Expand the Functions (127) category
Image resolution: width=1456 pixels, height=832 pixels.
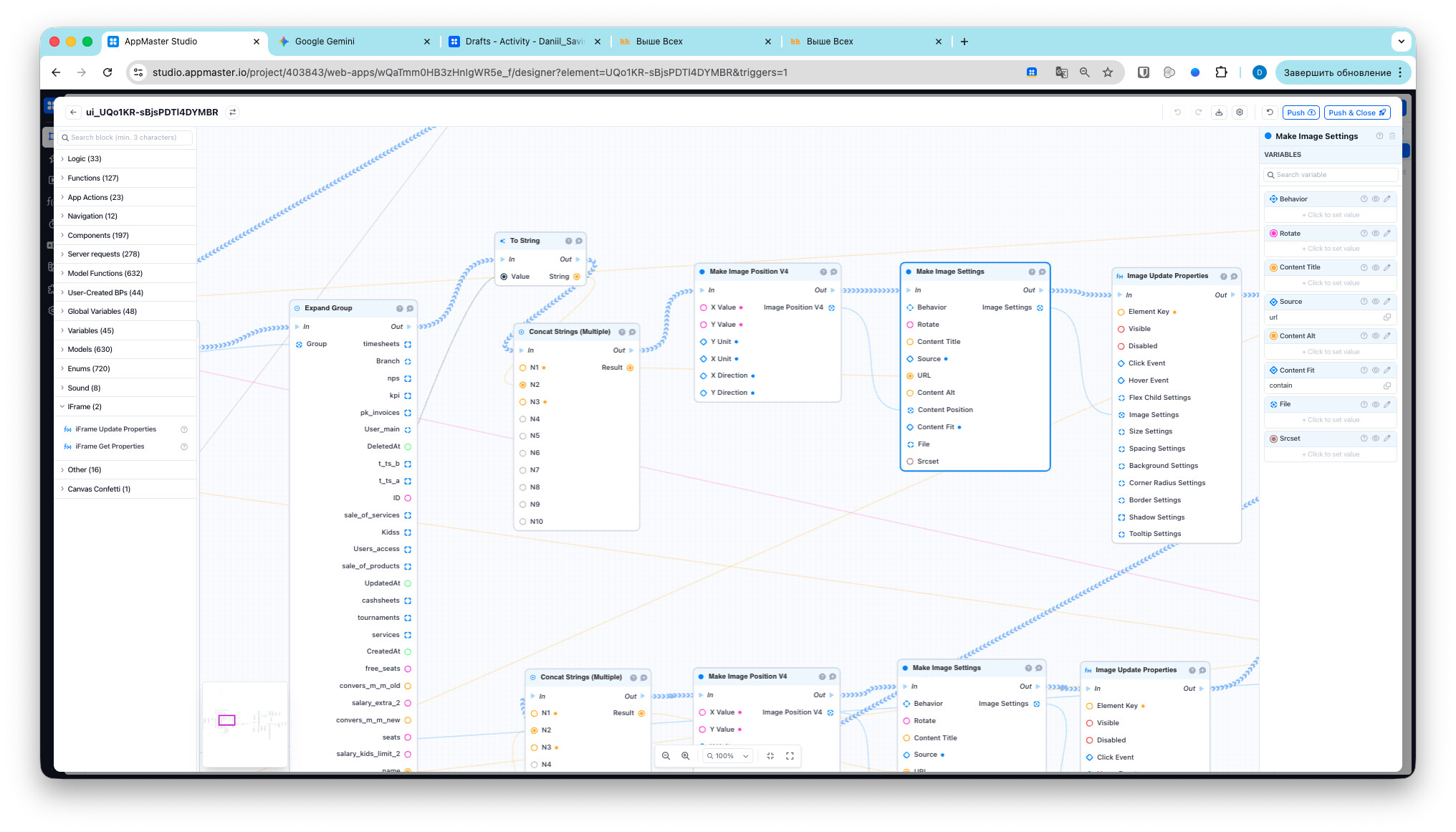tap(93, 178)
